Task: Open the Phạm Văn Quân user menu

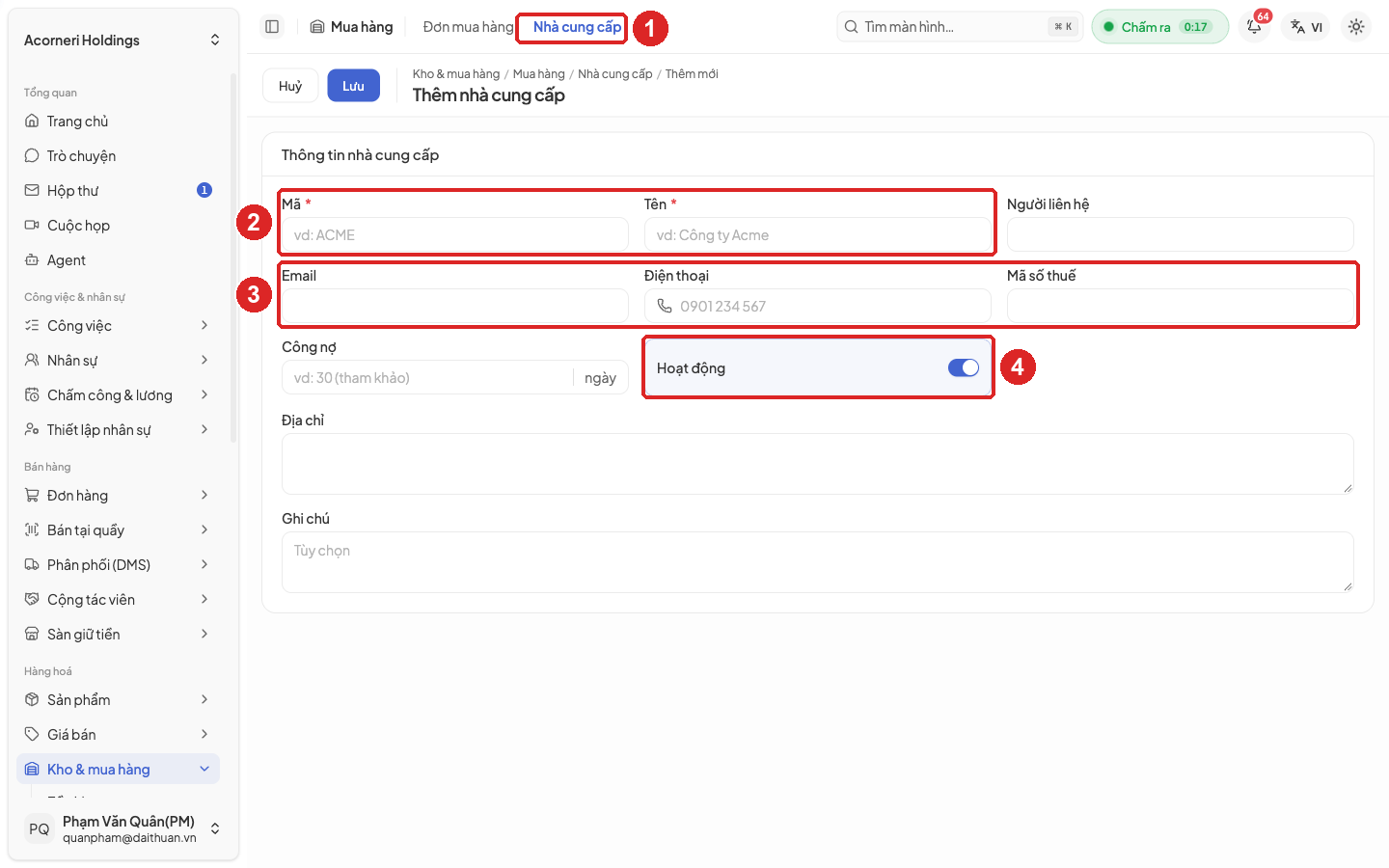Action: [123, 828]
